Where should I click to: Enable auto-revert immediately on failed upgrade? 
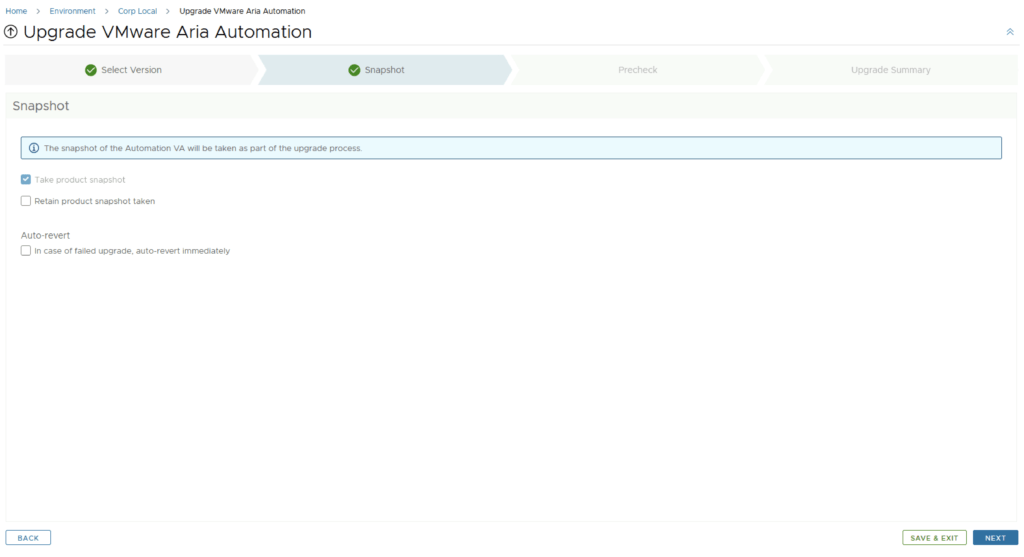26,251
